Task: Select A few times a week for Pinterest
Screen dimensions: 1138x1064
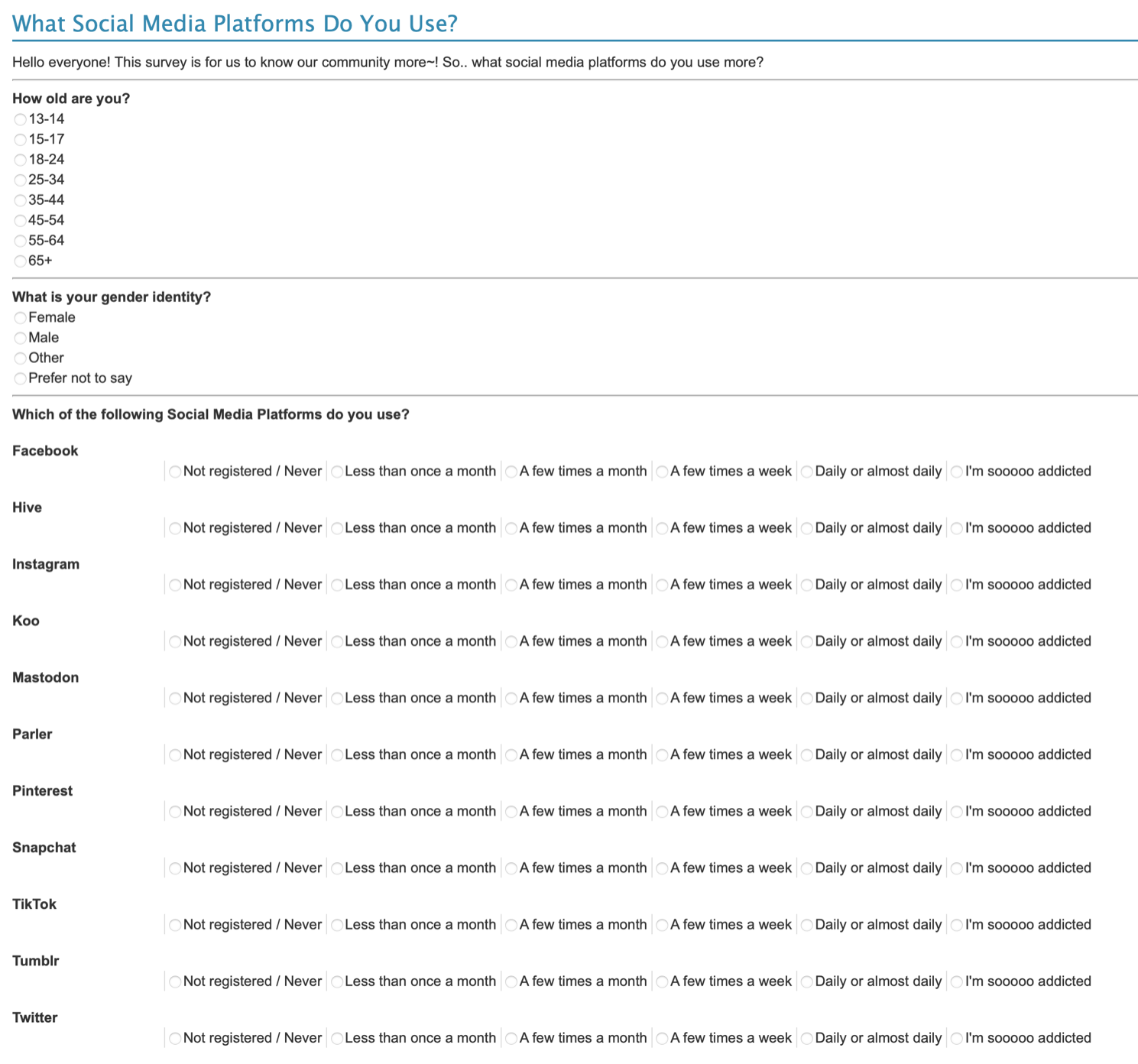Action: point(663,812)
